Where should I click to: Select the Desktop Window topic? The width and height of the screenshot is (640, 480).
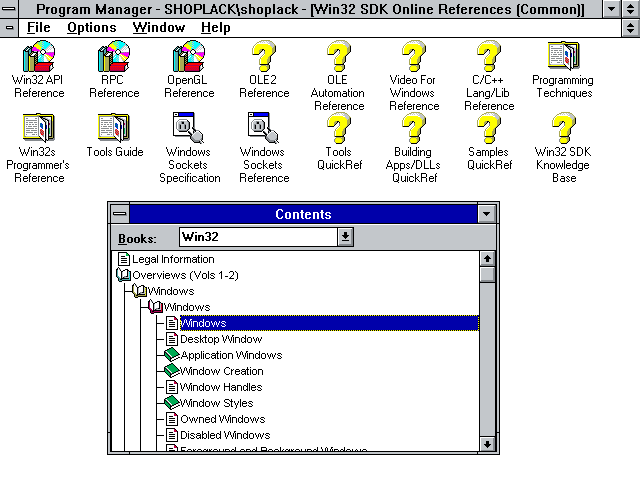(x=221, y=339)
